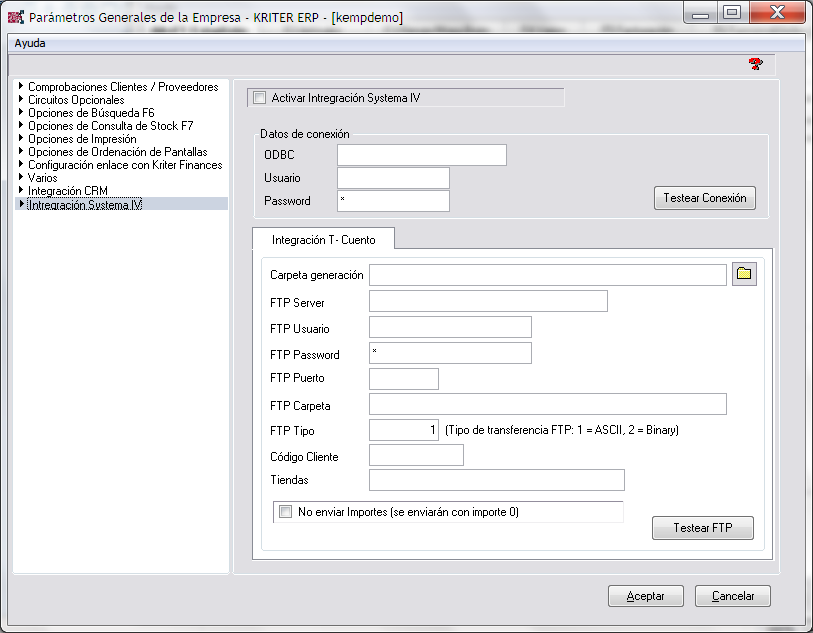The height and width of the screenshot is (633, 813).
Task: Expand Opciones de Consulta de Stock F7 arrow
Action: coord(21,124)
